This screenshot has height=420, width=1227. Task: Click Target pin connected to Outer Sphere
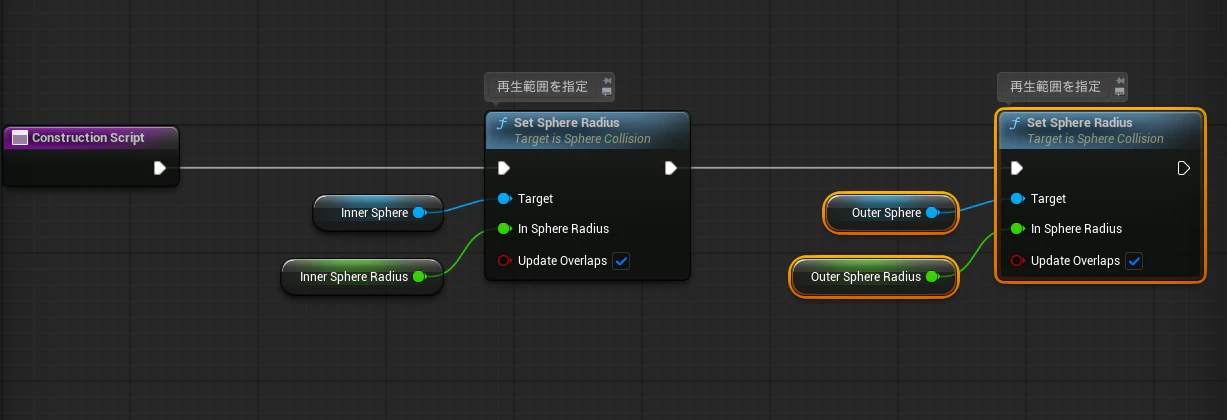click(1017, 199)
